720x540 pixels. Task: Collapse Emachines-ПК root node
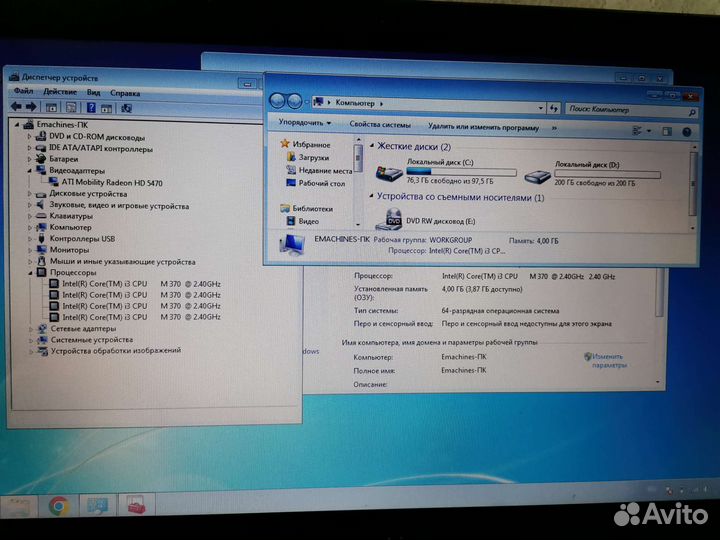(17, 124)
